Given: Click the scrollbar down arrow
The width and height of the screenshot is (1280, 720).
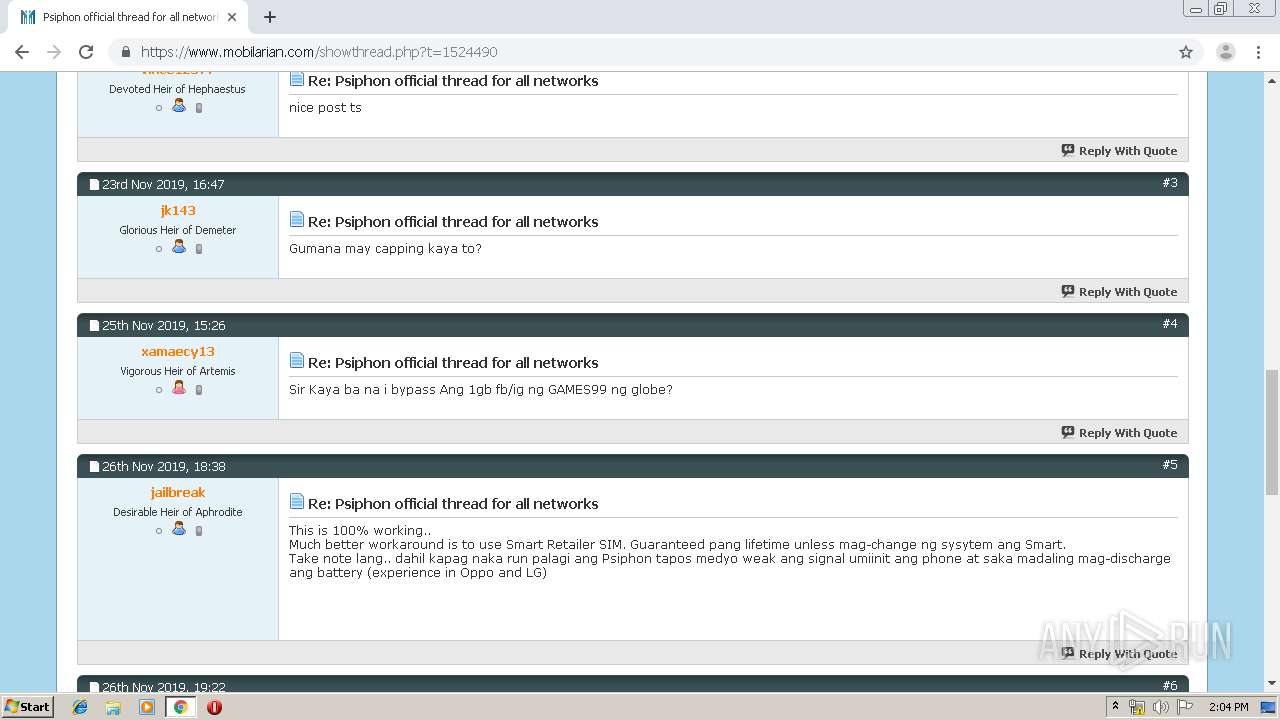Looking at the screenshot, I should (1271, 684).
